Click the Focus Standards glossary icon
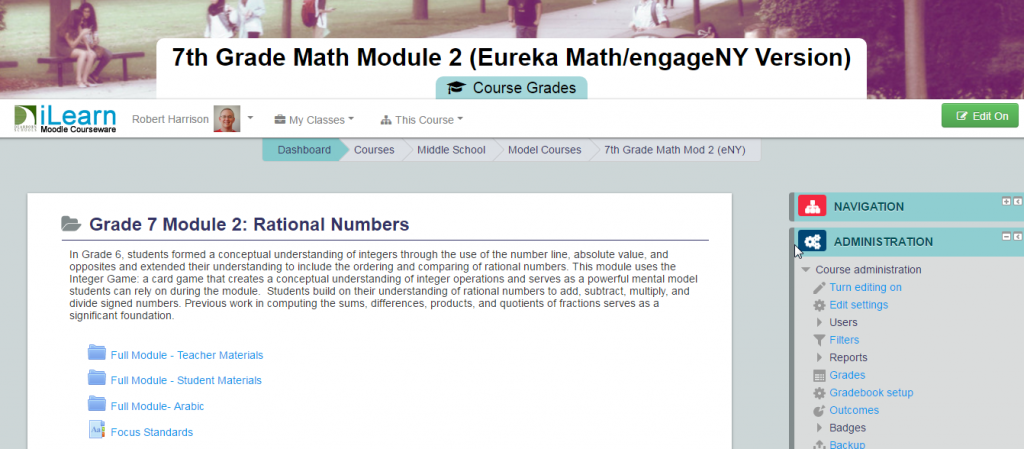The image size is (1024, 449). (x=97, y=431)
